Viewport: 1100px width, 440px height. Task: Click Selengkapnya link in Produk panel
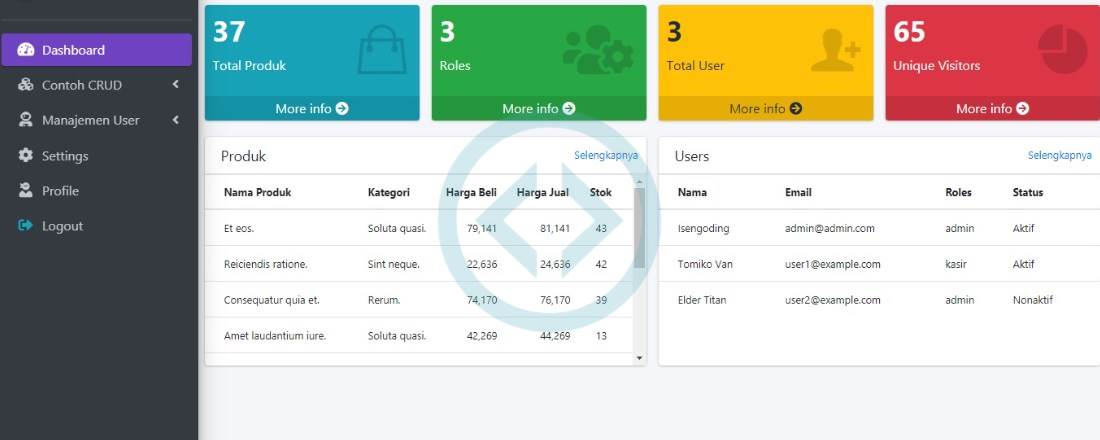(x=606, y=156)
